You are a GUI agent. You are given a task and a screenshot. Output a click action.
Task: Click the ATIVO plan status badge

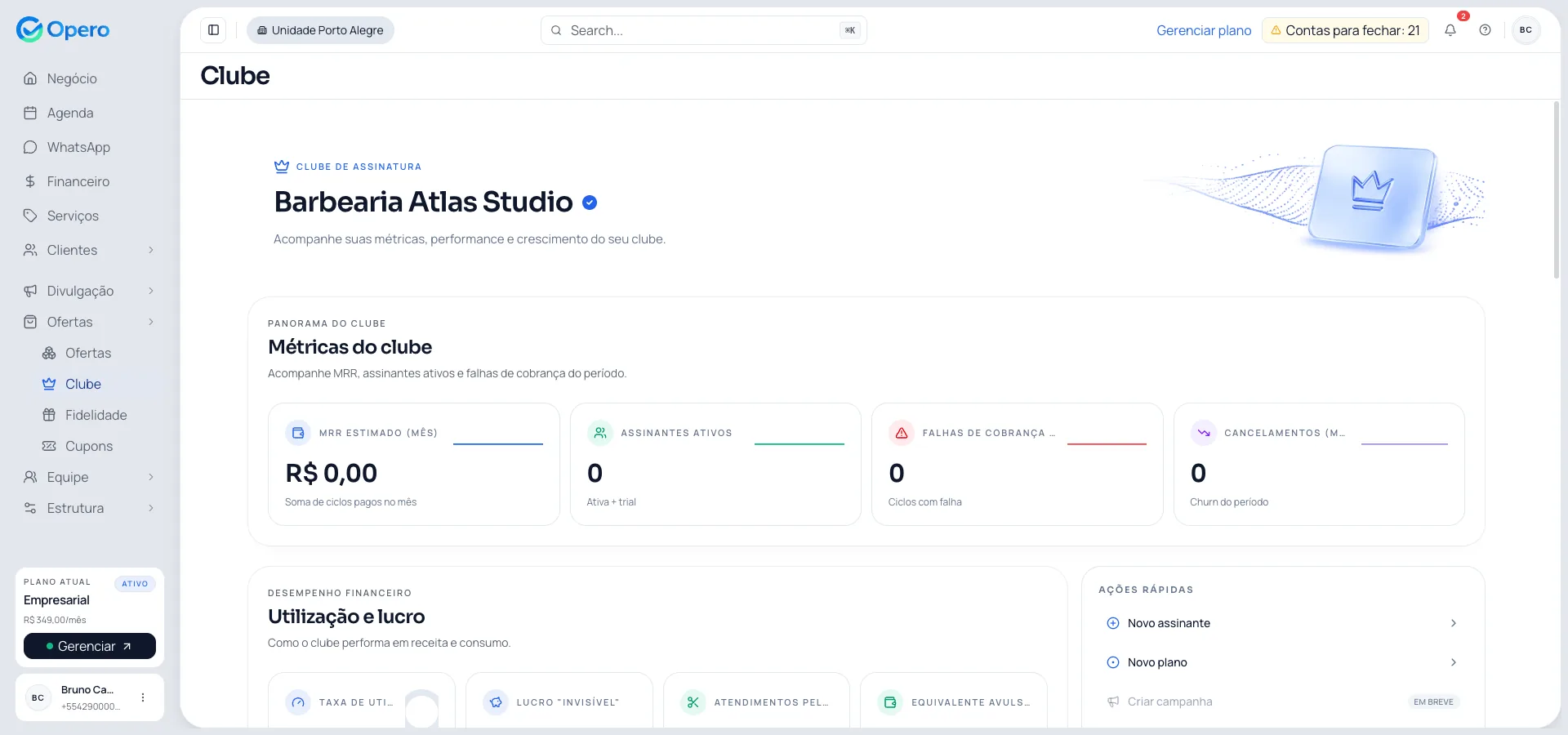click(135, 584)
